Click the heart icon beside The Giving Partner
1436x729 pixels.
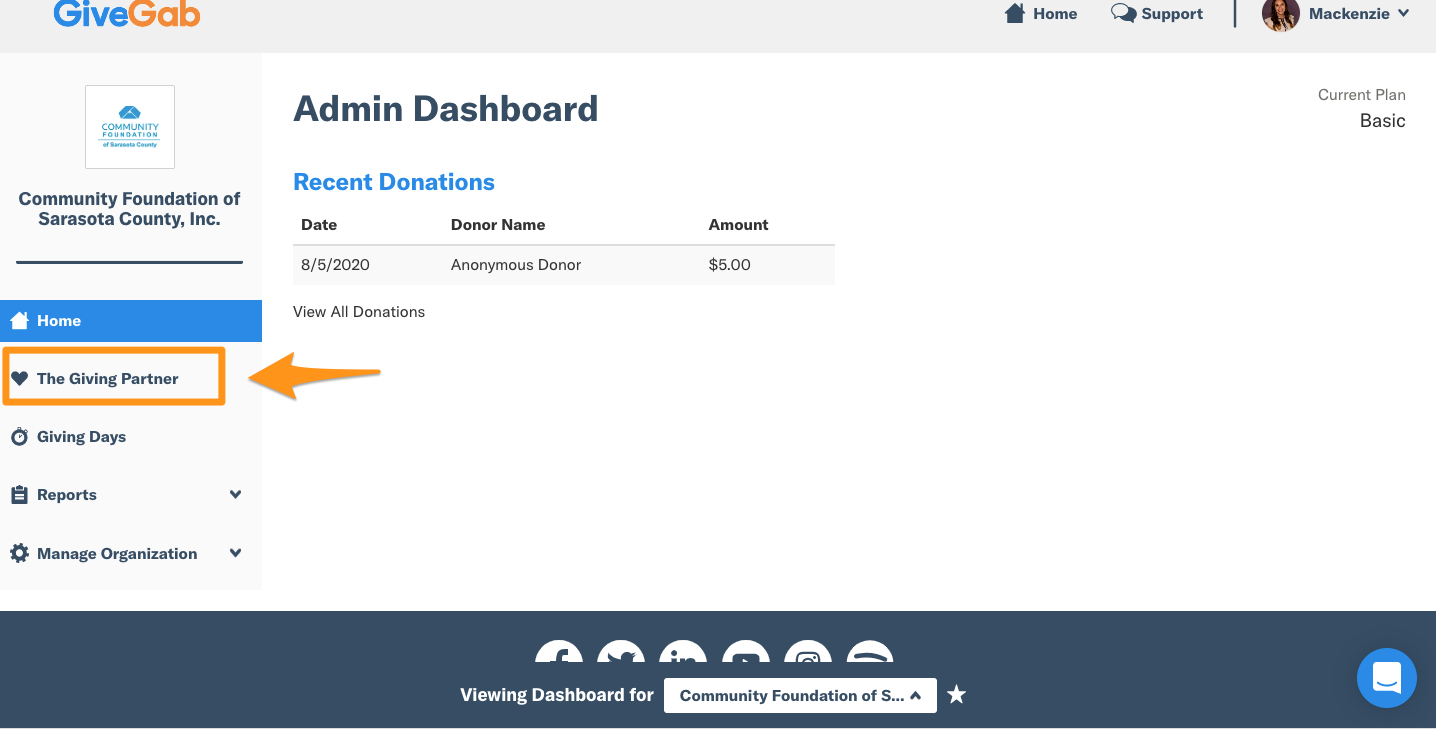[19, 378]
